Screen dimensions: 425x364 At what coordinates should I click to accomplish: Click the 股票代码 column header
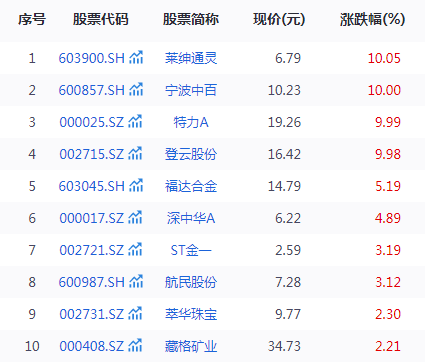click(101, 19)
